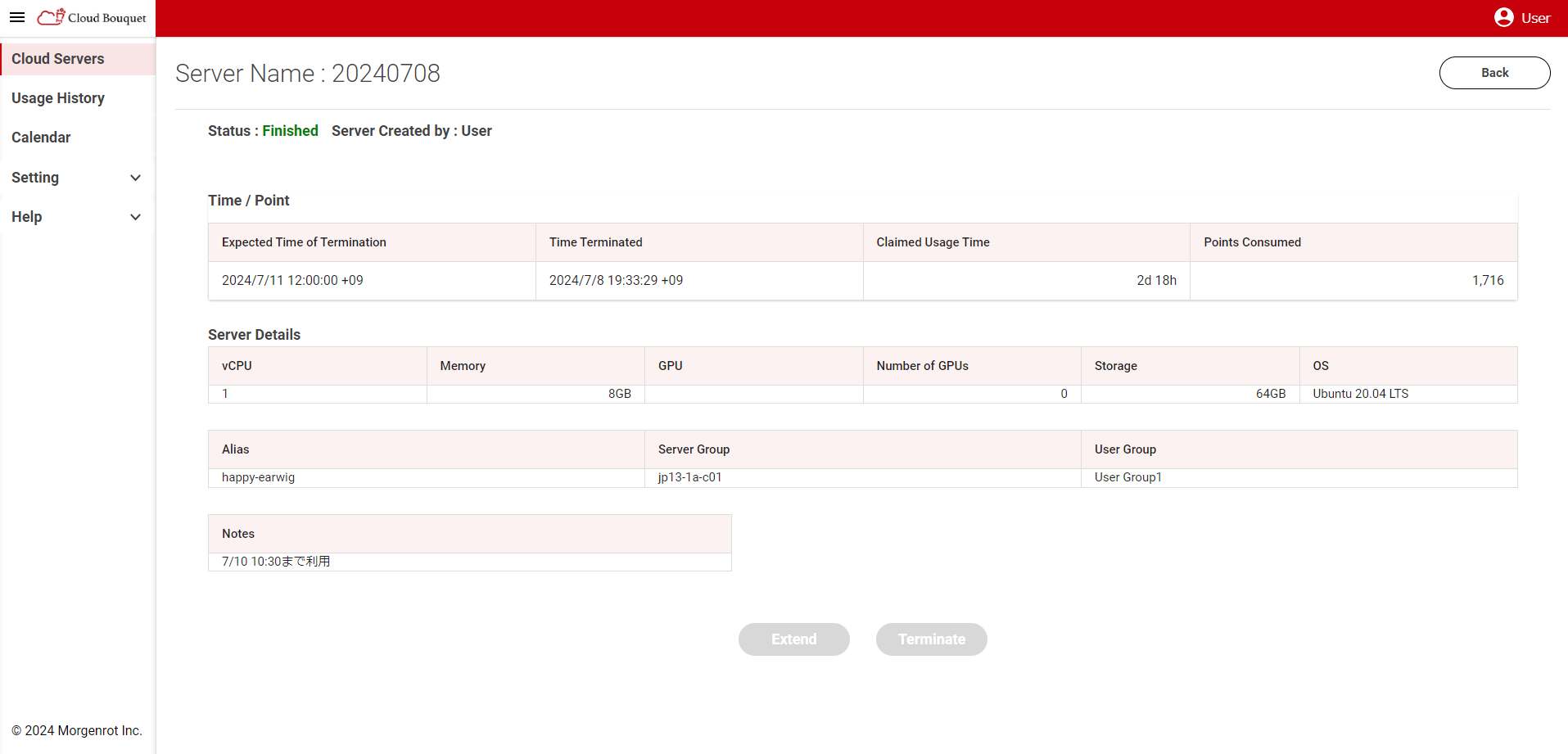Click the Server Details section title
Screen dimensions: 1568x754
point(254,335)
